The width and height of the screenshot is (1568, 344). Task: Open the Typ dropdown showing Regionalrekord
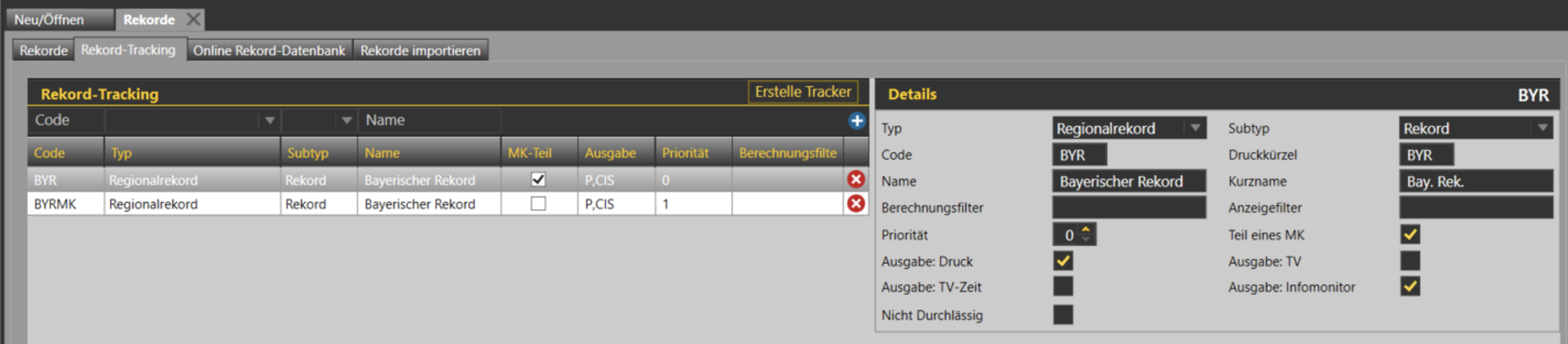1129,128
